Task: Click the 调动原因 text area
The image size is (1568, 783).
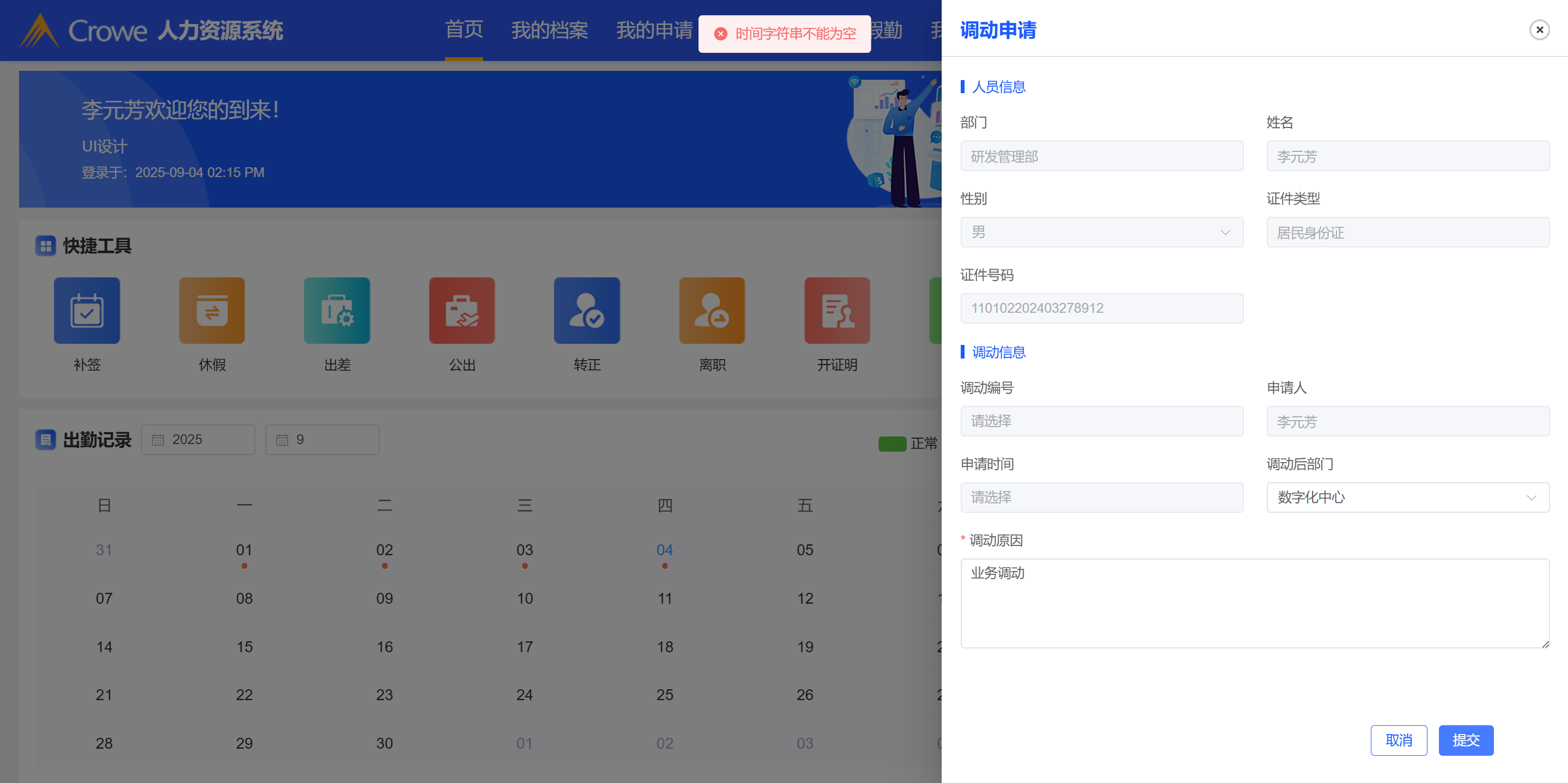Action: [x=1254, y=603]
